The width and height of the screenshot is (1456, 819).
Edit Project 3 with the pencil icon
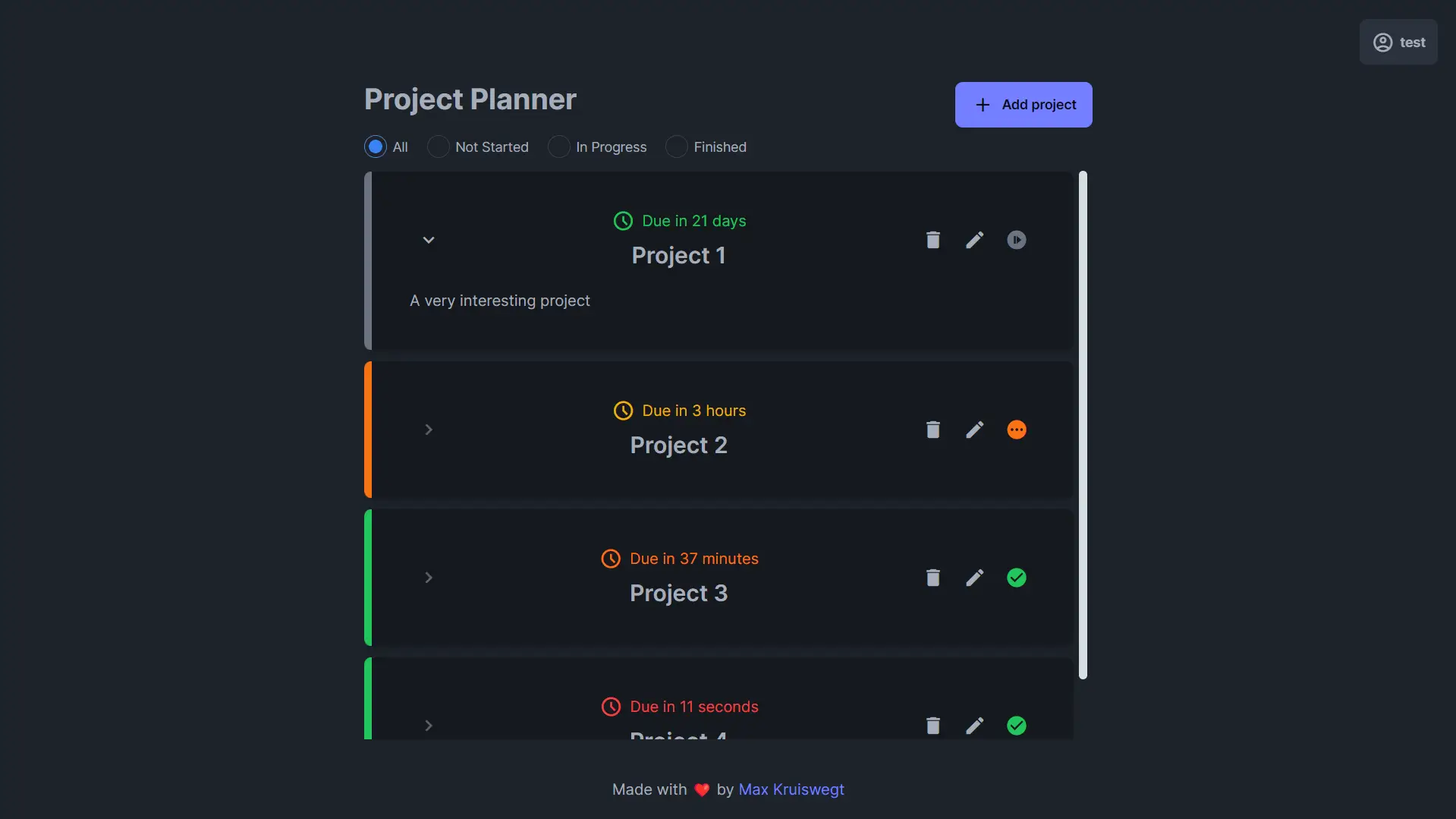974,577
